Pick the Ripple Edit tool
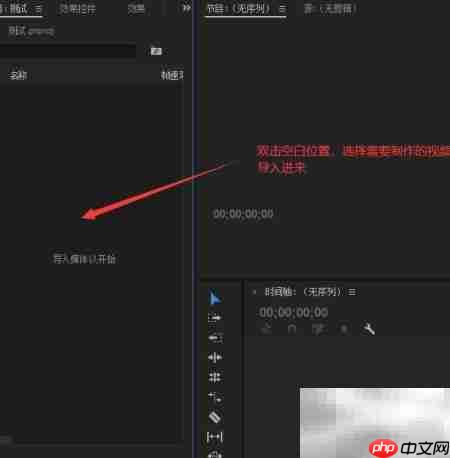Viewport: 450px width, 458px height. [215, 357]
